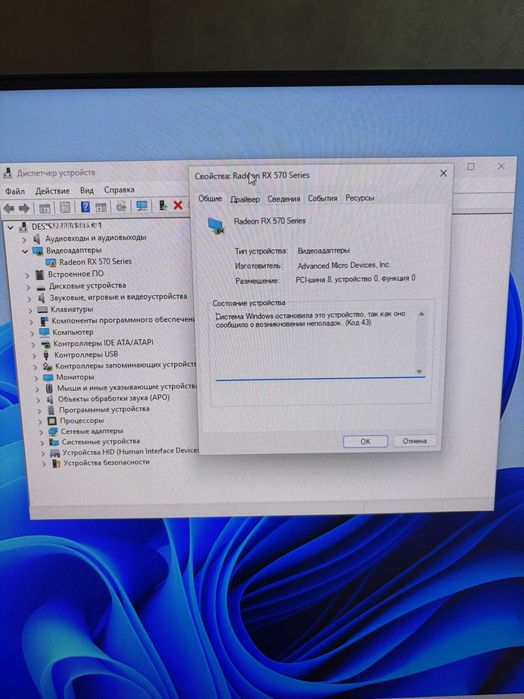
Task: Expand the Объекты обработки звука (APO) node
Action: [38, 399]
